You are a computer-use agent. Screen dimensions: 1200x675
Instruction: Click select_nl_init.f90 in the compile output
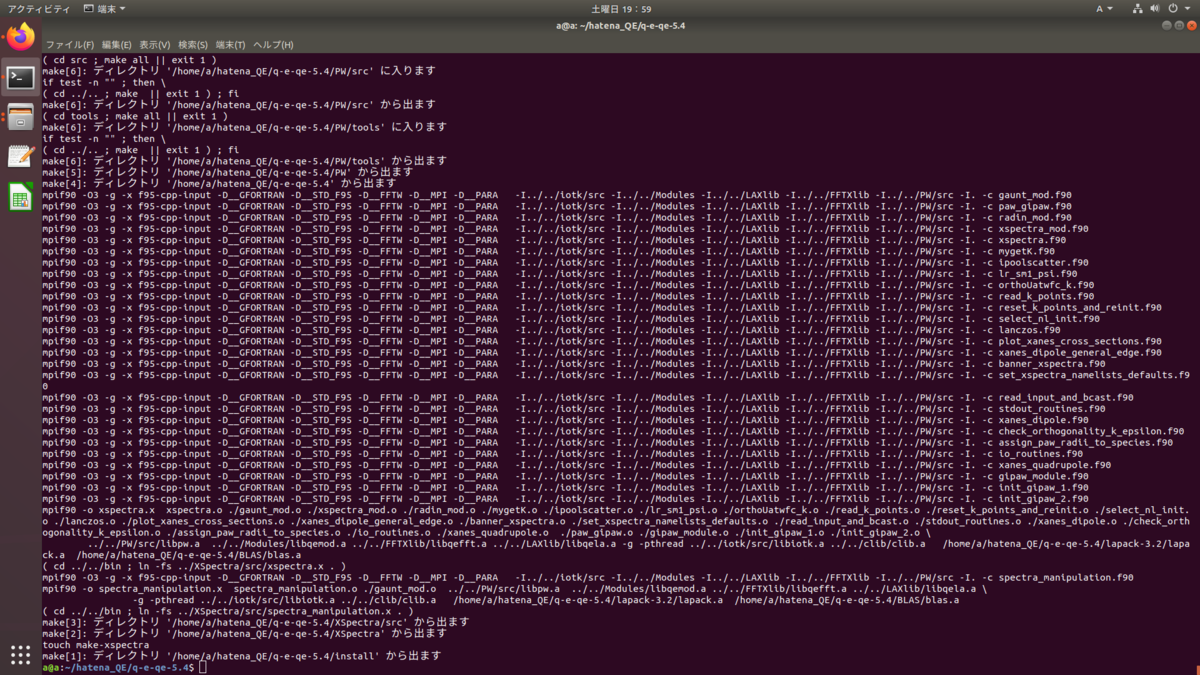pyautogui.click(x=1048, y=318)
